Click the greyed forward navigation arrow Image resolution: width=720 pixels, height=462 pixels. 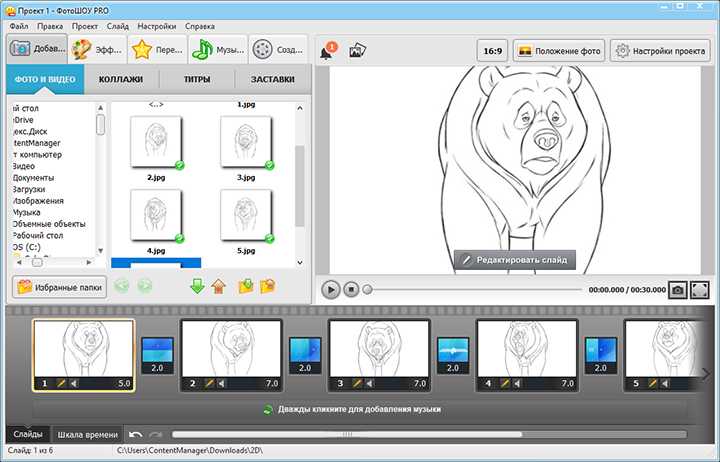[145, 287]
